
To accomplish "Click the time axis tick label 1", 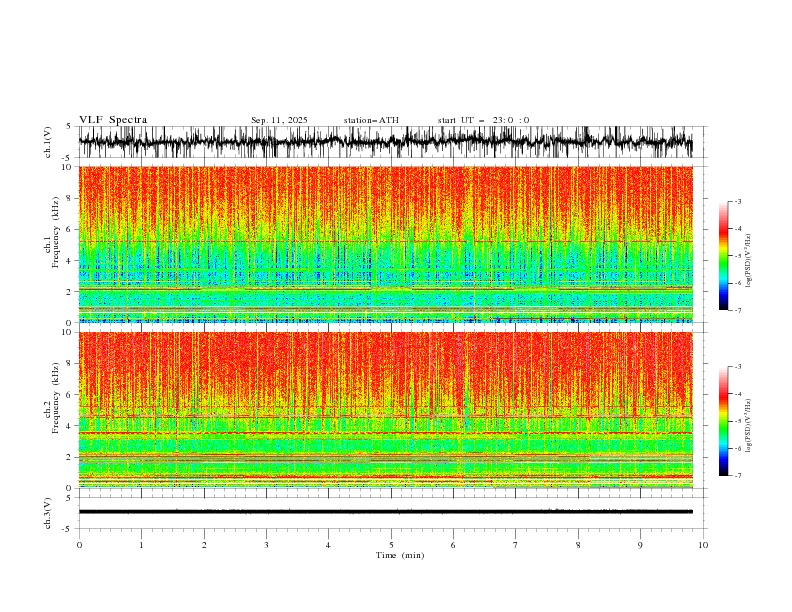I will 141,545.
